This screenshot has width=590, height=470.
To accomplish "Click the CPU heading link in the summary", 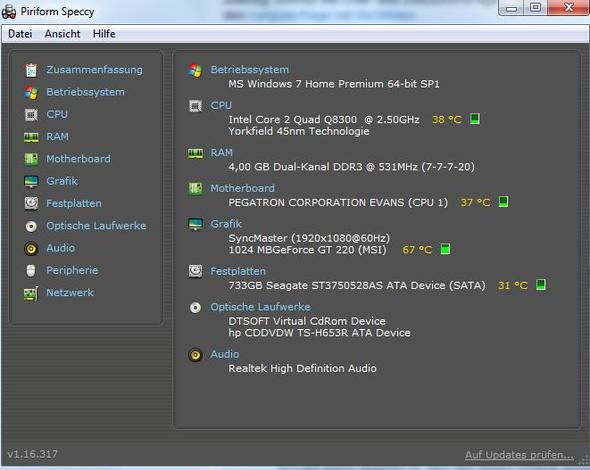I will (x=221, y=105).
